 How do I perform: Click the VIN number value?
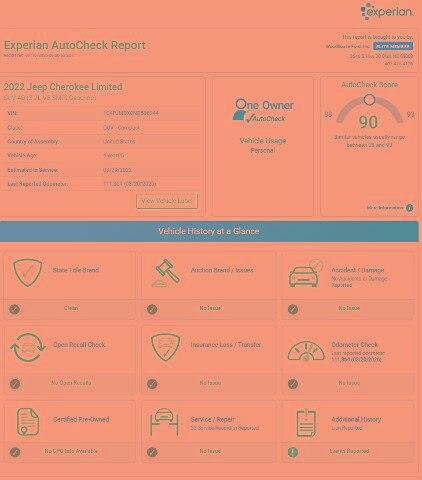pyautogui.click(x=131, y=113)
